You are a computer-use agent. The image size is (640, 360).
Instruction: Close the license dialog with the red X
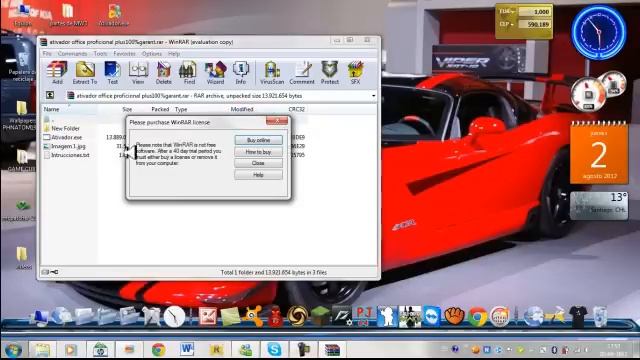coord(277,120)
